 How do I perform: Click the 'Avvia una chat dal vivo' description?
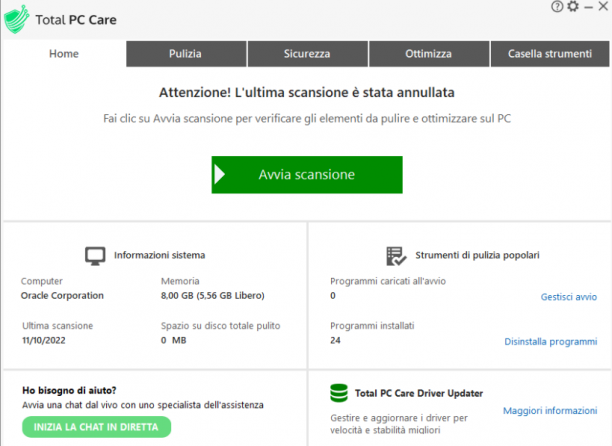coord(143,405)
